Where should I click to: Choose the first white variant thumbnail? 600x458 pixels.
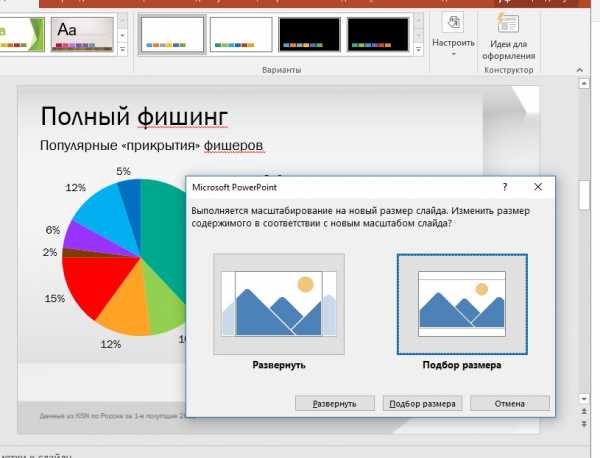pos(172,34)
